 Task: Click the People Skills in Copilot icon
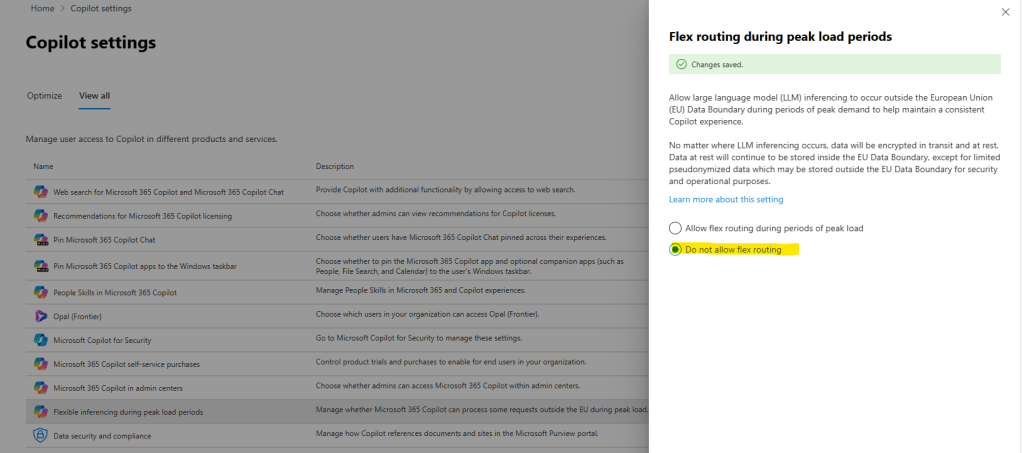coord(41,292)
